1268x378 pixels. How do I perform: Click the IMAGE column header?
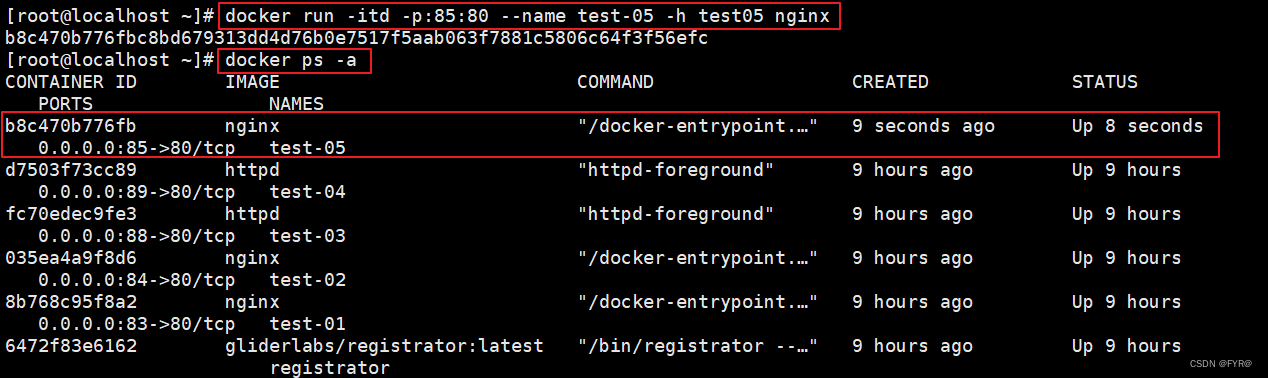coord(252,82)
